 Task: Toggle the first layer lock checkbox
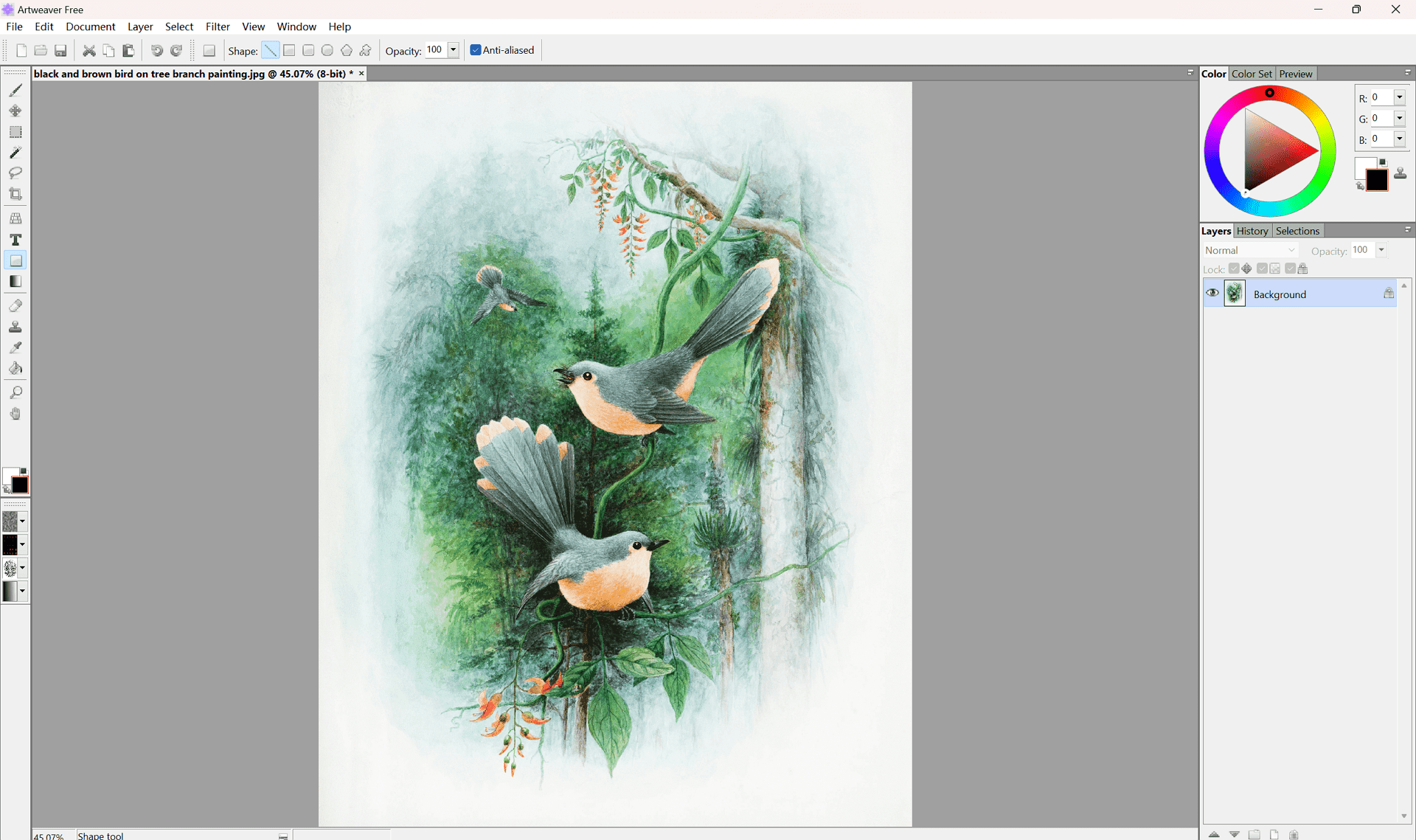(x=1234, y=269)
